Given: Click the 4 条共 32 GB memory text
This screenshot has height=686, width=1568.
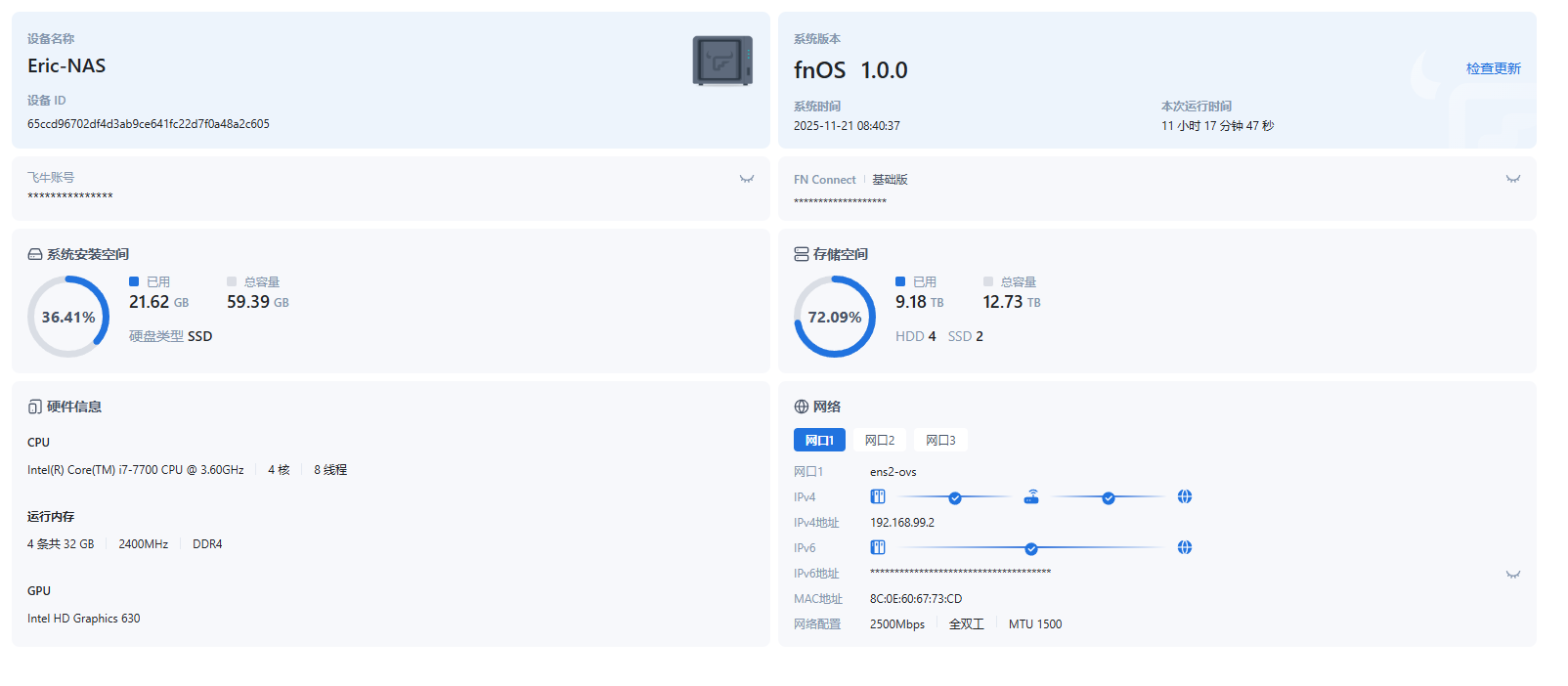Looking at the screenshot, I should click(61, 544).
